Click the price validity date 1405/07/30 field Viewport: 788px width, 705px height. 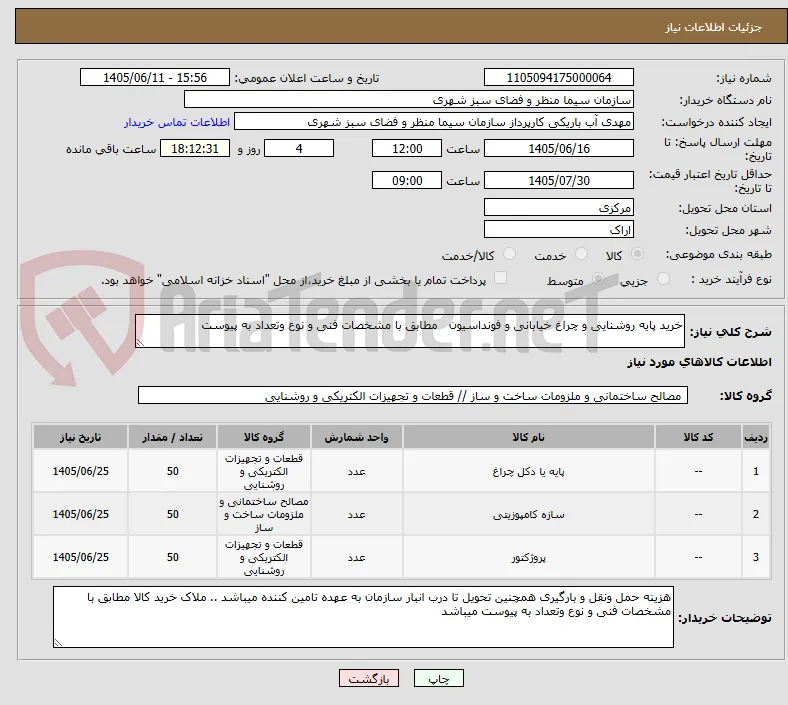tap(558, 180)
